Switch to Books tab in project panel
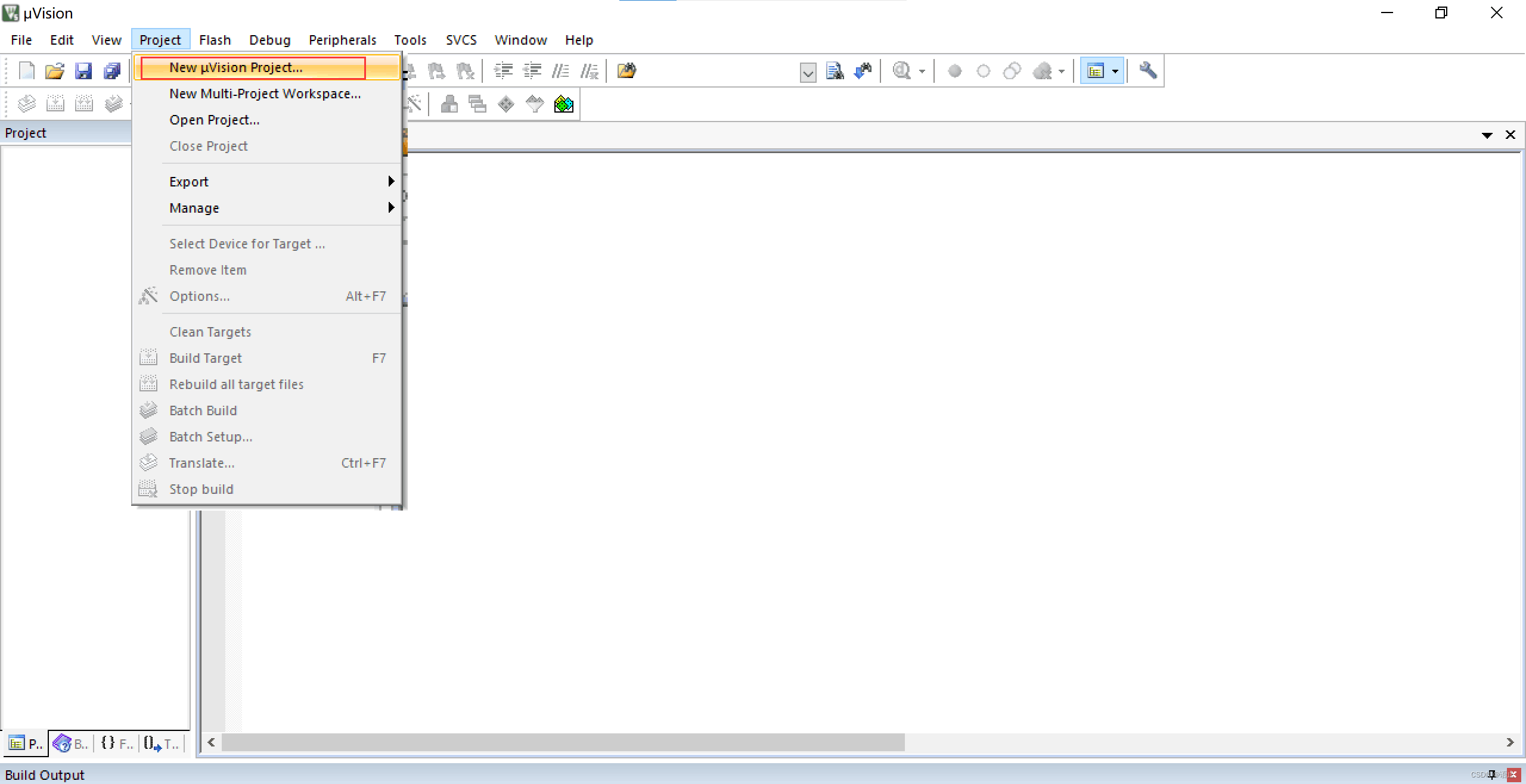The height and width of the screenshot is (784, 1526). [x=71, y=743]
